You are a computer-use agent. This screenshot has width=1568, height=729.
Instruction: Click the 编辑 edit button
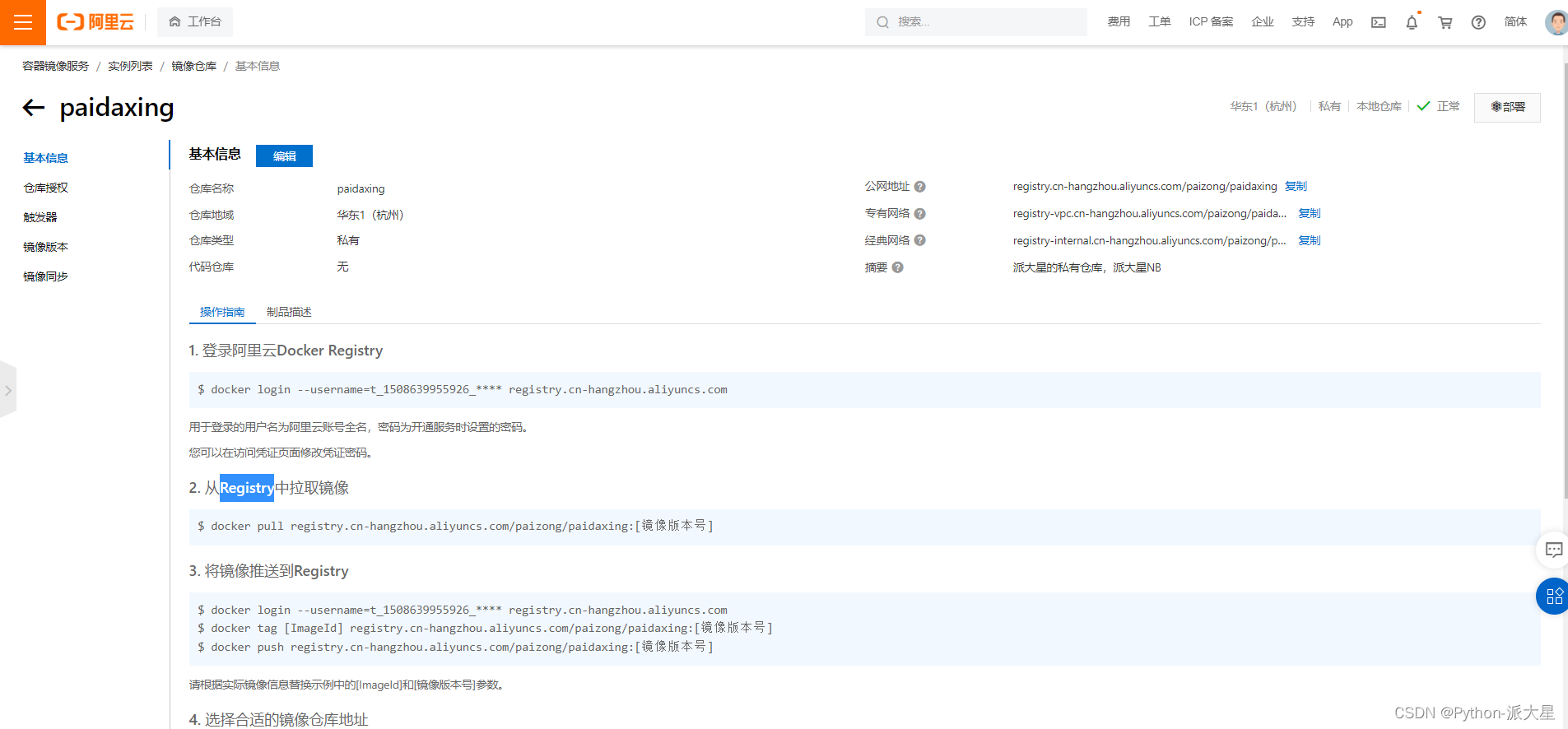[x=284, y=156]
